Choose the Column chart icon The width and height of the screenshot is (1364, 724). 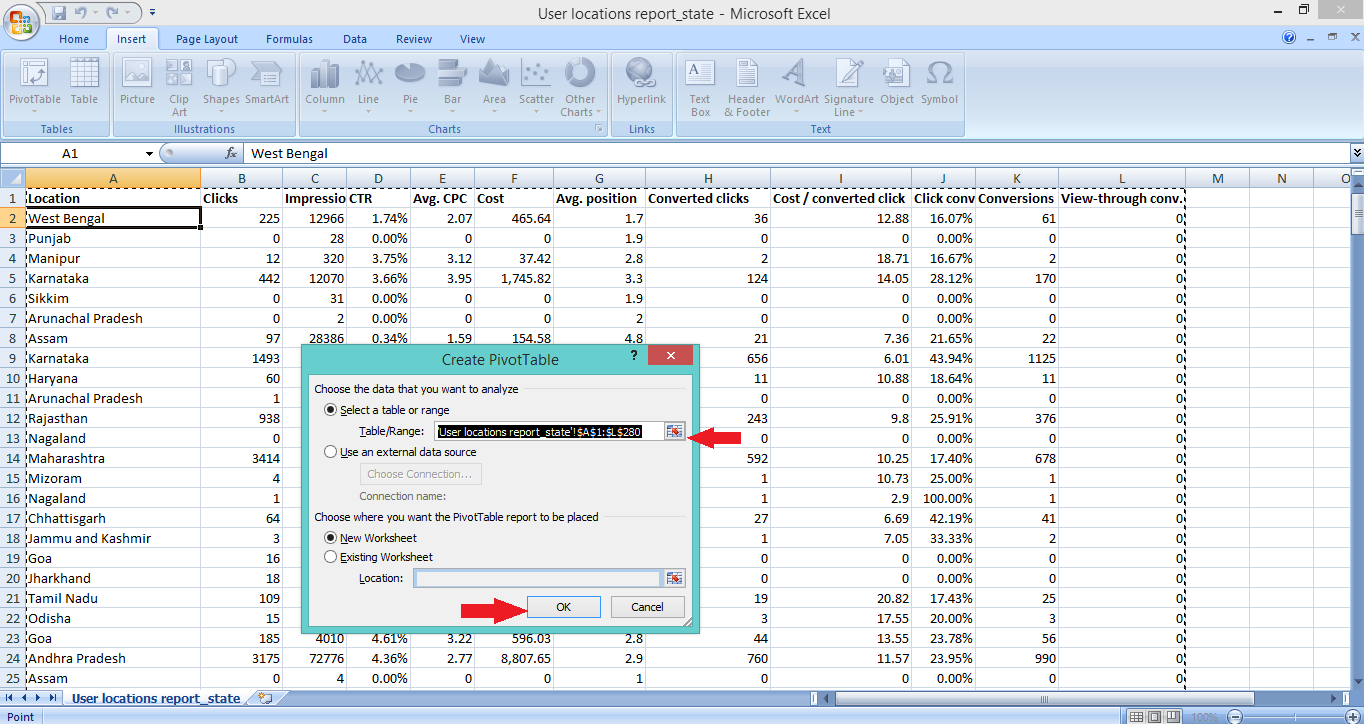[x=325, y=86]
